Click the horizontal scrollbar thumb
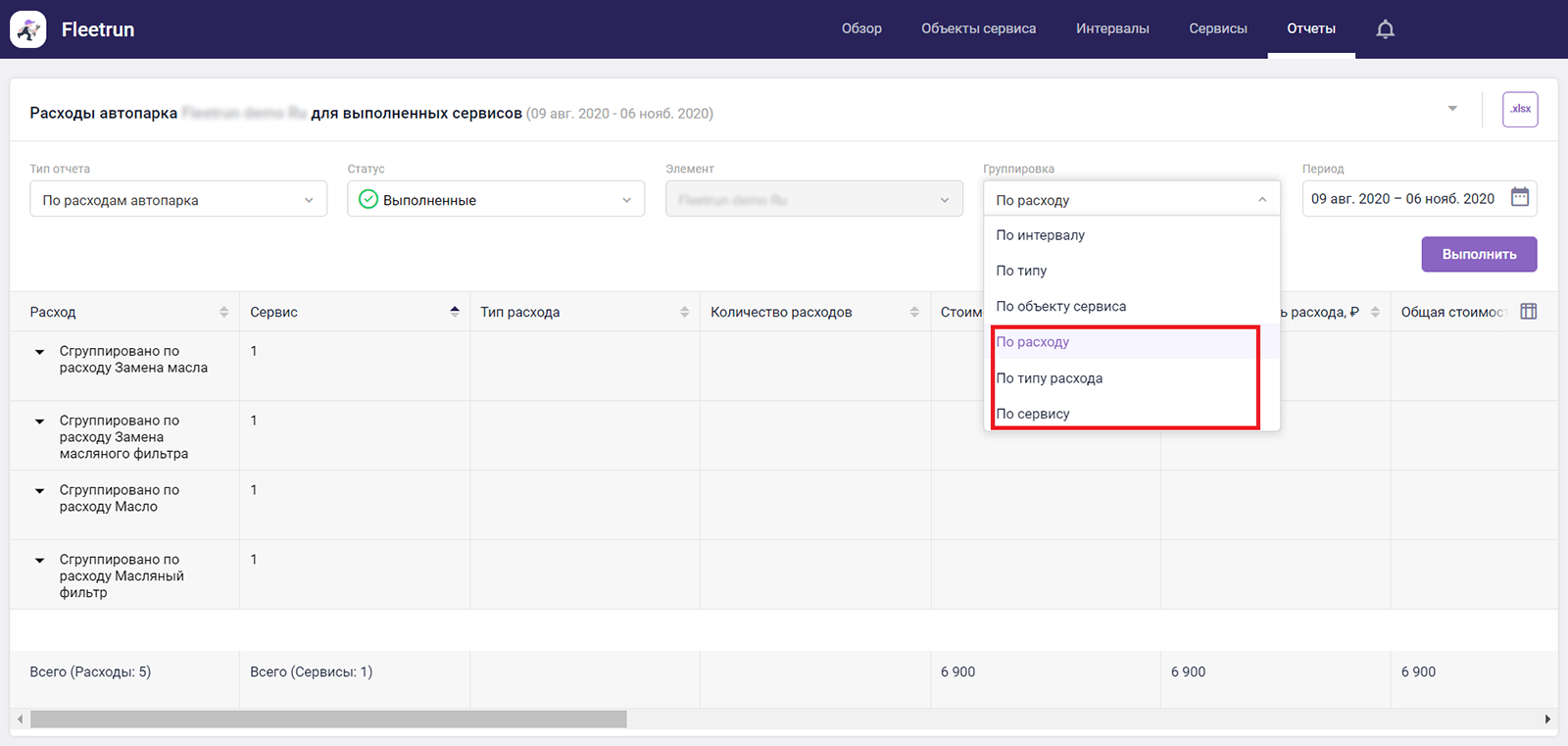 point(328,720)
